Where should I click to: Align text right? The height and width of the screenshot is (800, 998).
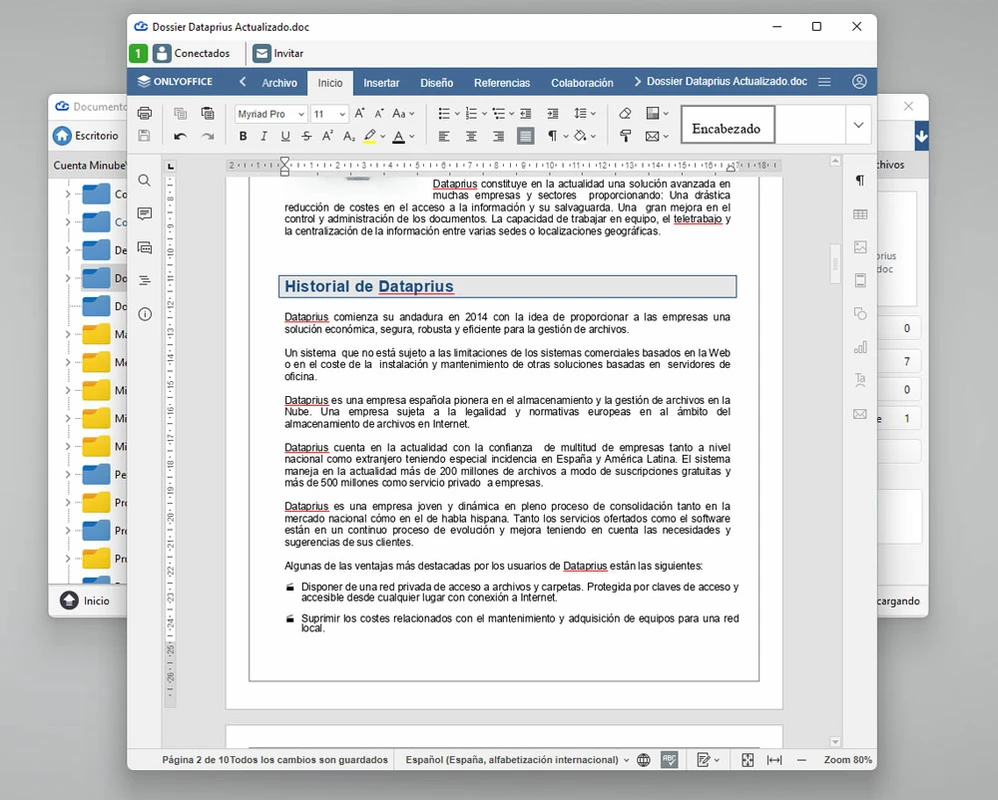[498, 136]
